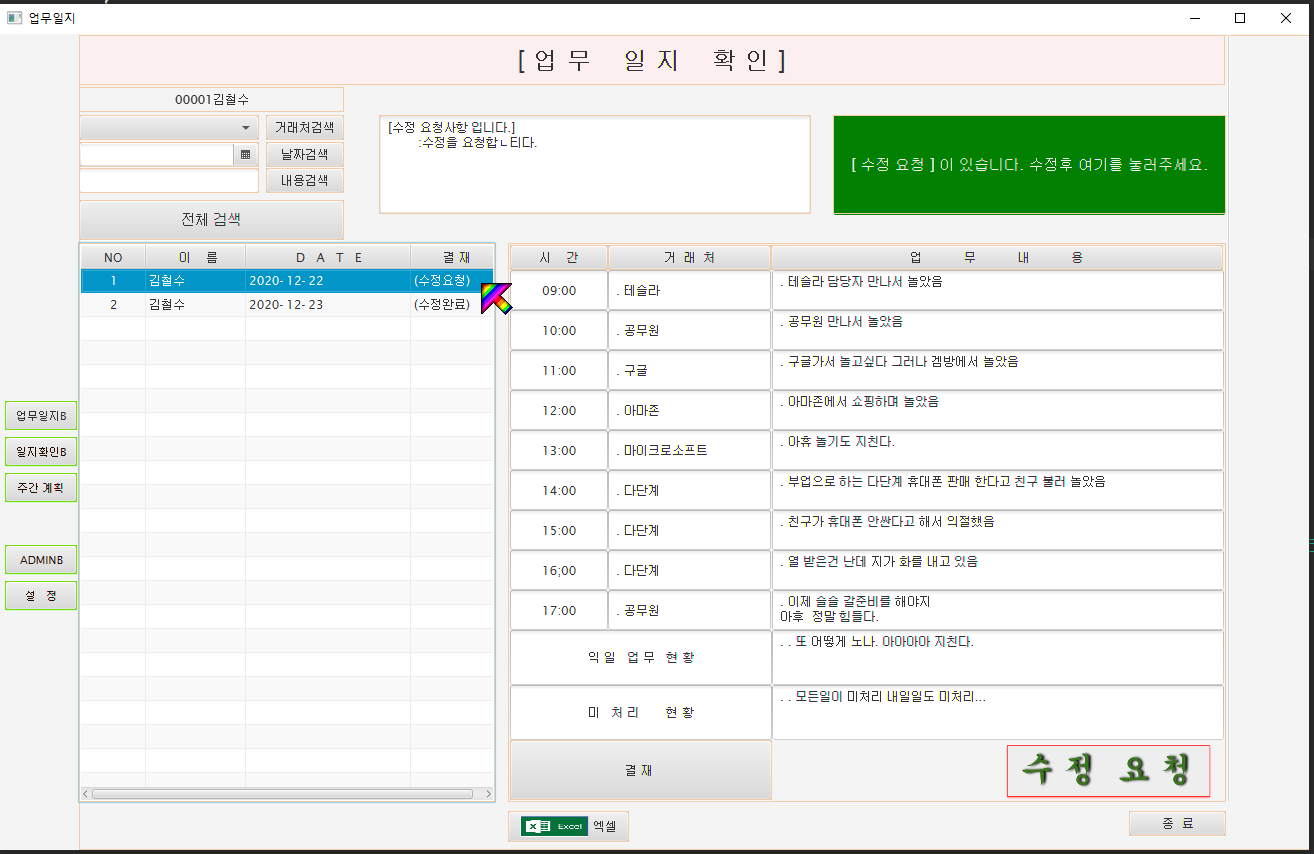Click the 시간 column header
The image size is (1314, 854).
point(559,257)
